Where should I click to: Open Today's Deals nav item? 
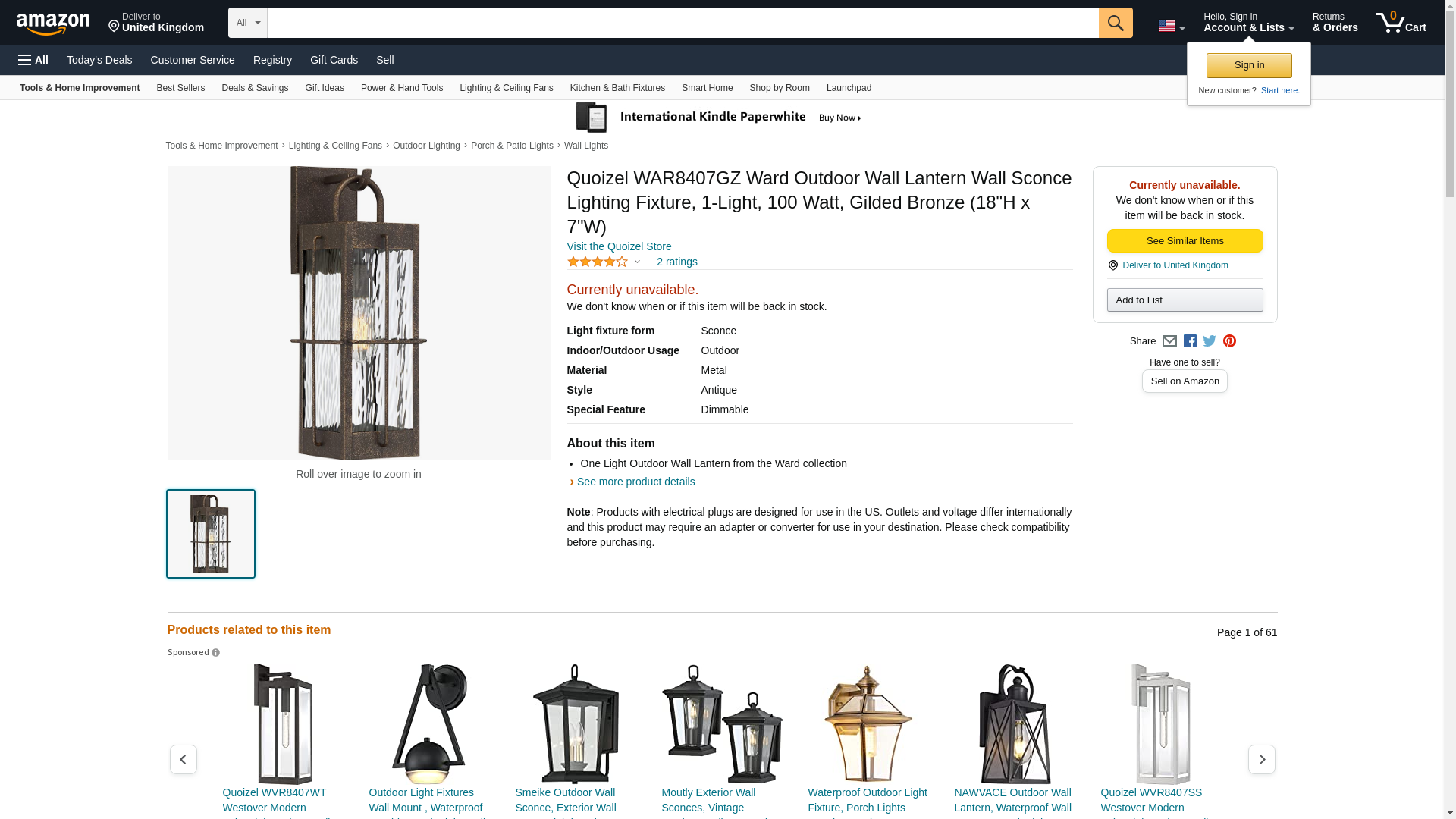[99, 60]
